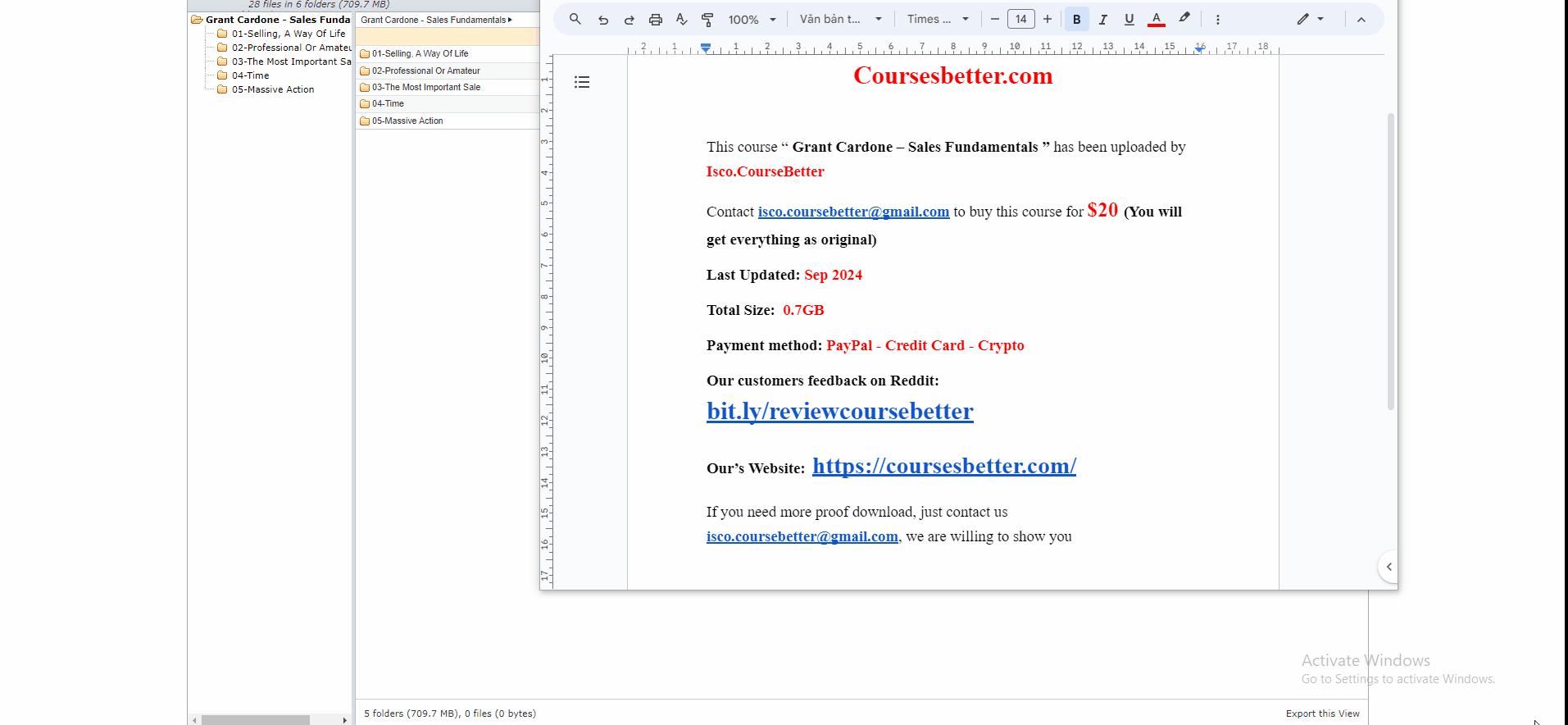Viewport: 1568px width, 725px height.
Task: Open the text style dropdown 'Văn bản t...'
Action: 841,19
